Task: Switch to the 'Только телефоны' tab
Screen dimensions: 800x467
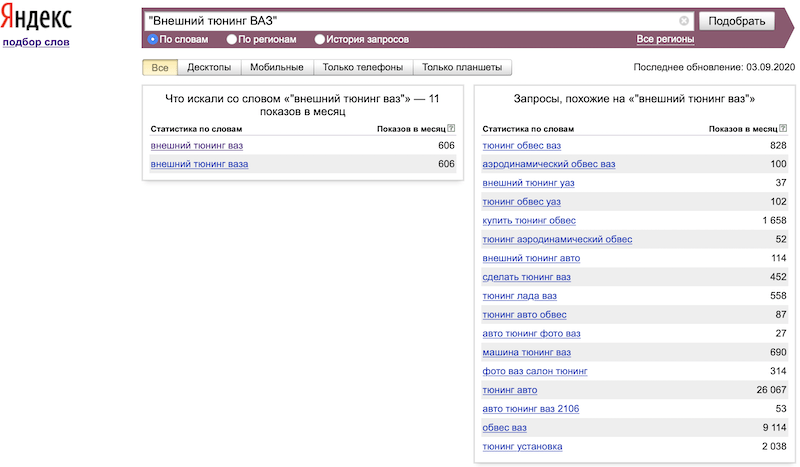Action: point(363,67)
